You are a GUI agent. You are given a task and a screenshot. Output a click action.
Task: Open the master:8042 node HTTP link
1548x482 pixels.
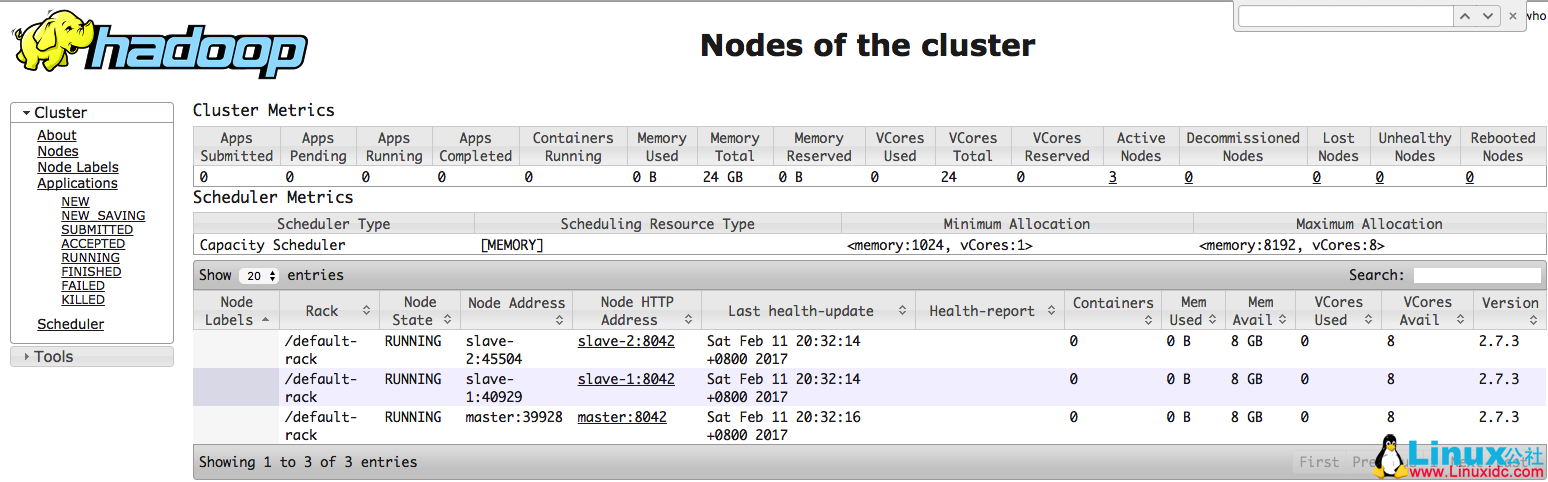point(621,417)
